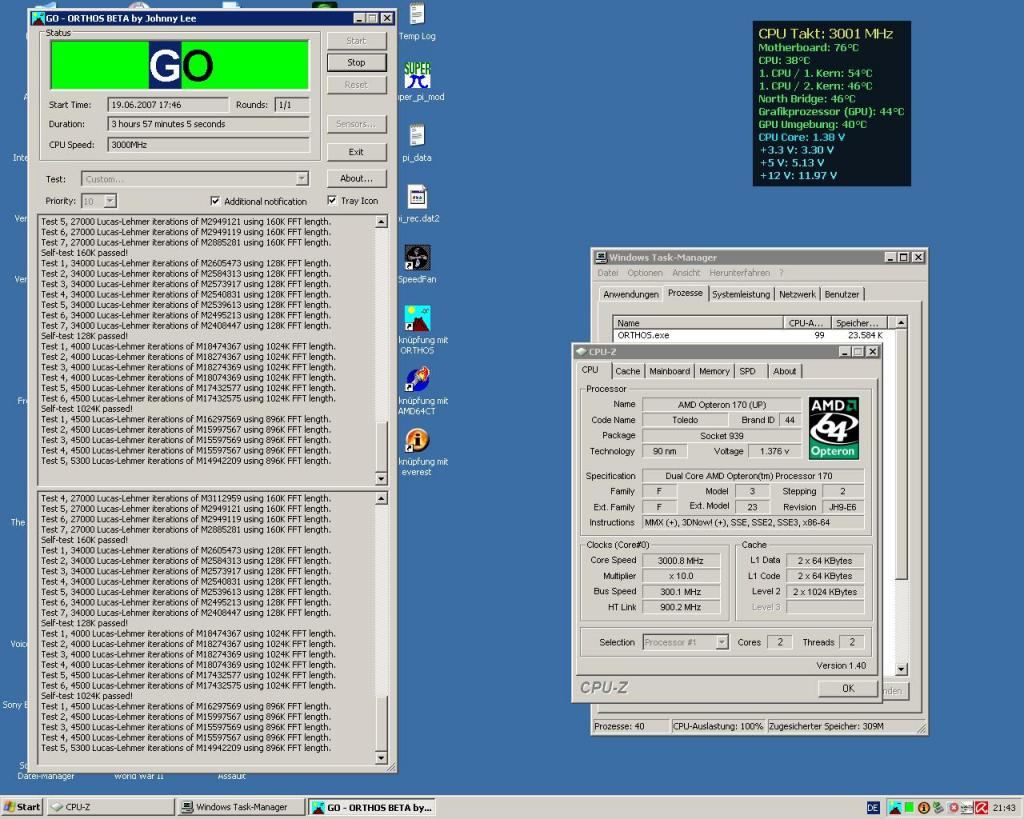Screen dimensions: 1024x819
Task: Switch to Benutzer tab in Task-Manager
Action: pyautogui.click(x=841, y=295)
